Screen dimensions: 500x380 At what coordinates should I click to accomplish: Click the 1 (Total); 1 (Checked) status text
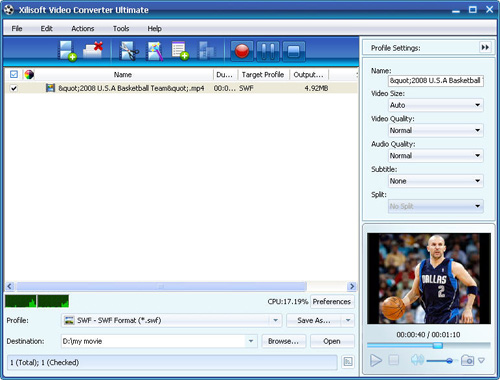(44, 362)
